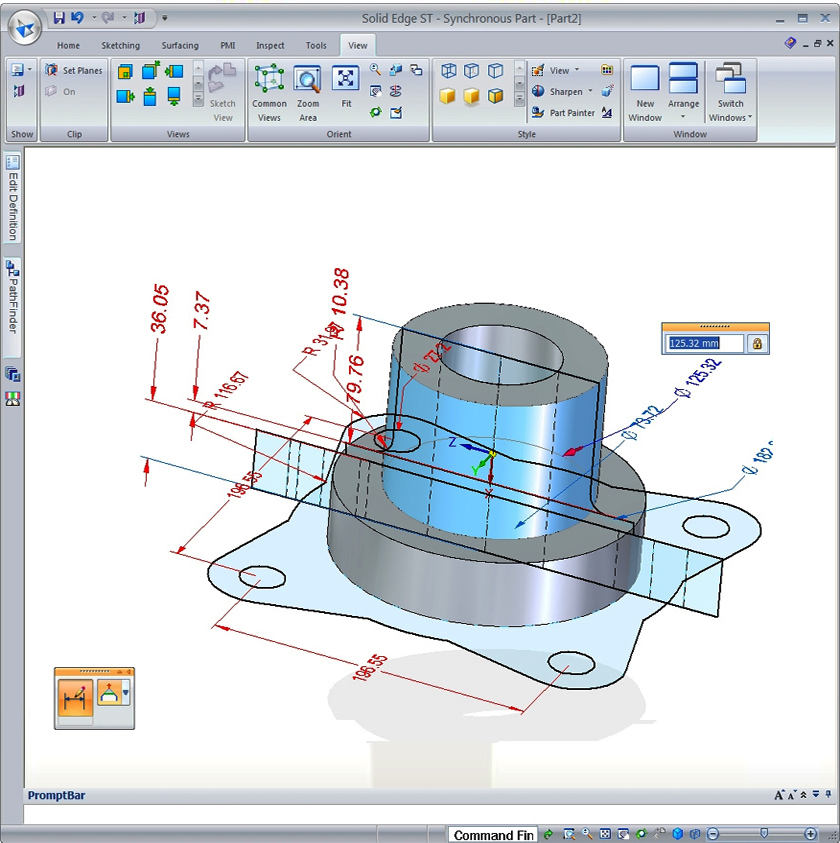Image resolution: width=840 pixels, height=843 pixels.
Task: Click the text style icon beside Part Painter
Action: 607,112
